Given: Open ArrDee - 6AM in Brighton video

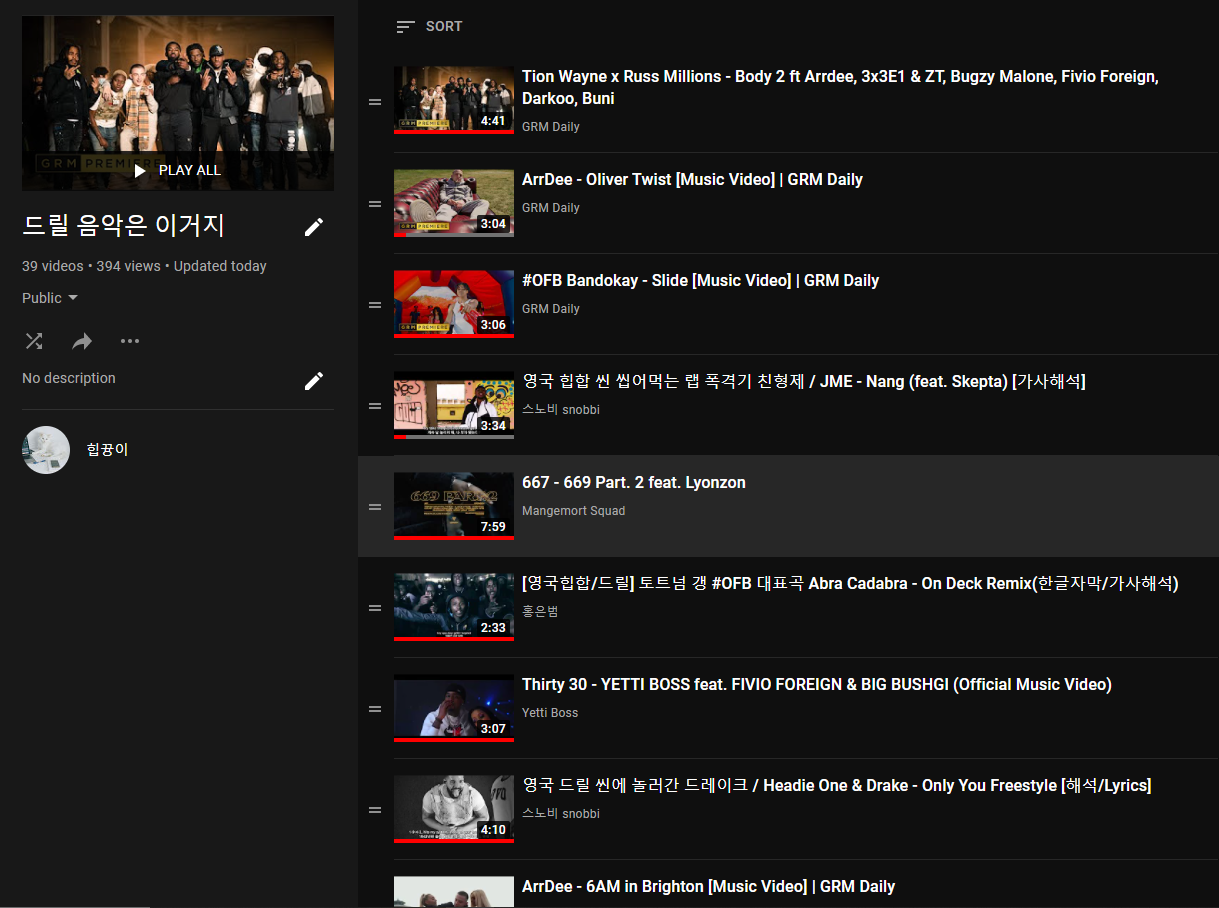Looking at the screenshot, I should (x=708, y=887).
